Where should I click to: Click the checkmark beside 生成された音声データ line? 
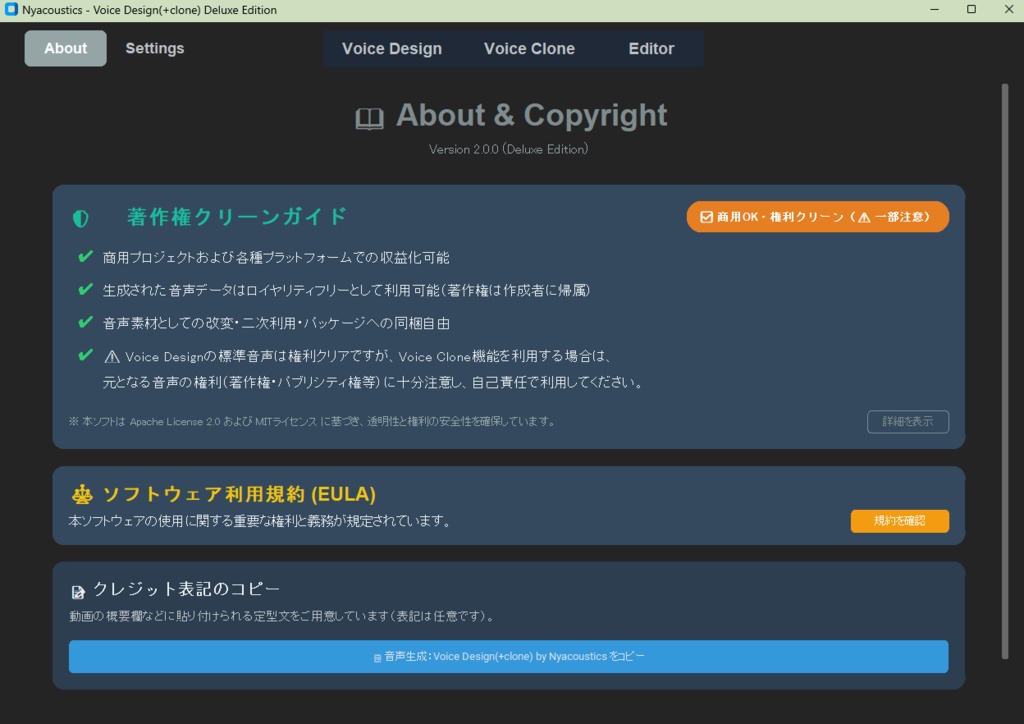click(86, 289)
